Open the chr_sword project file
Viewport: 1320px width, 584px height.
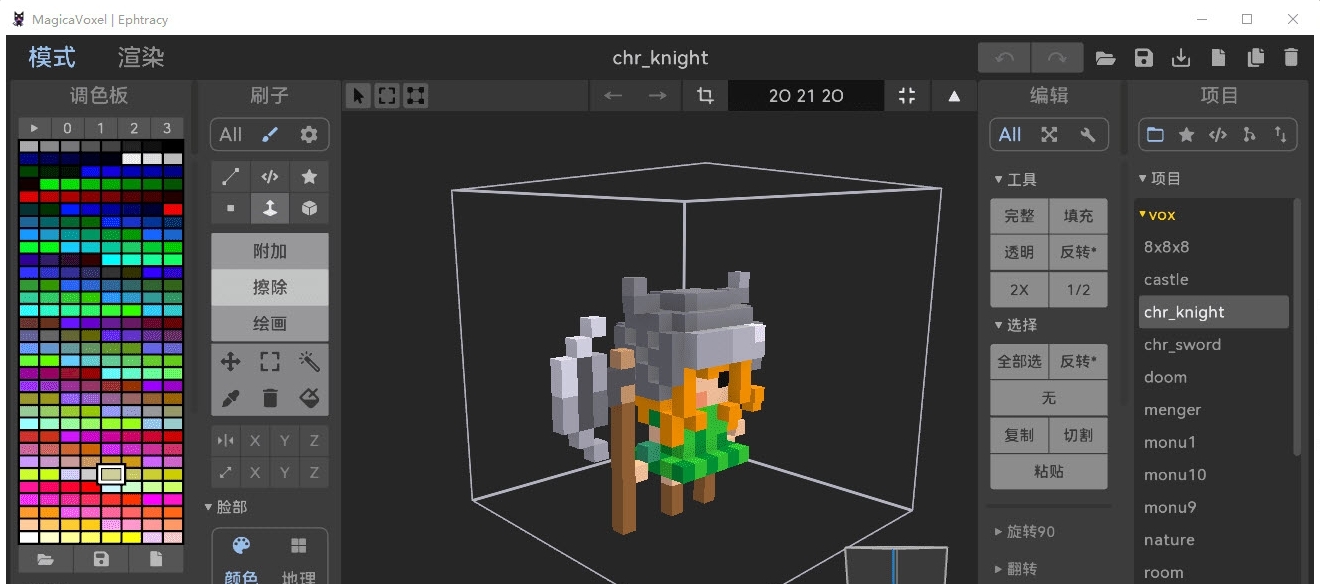pos(1180,344)
